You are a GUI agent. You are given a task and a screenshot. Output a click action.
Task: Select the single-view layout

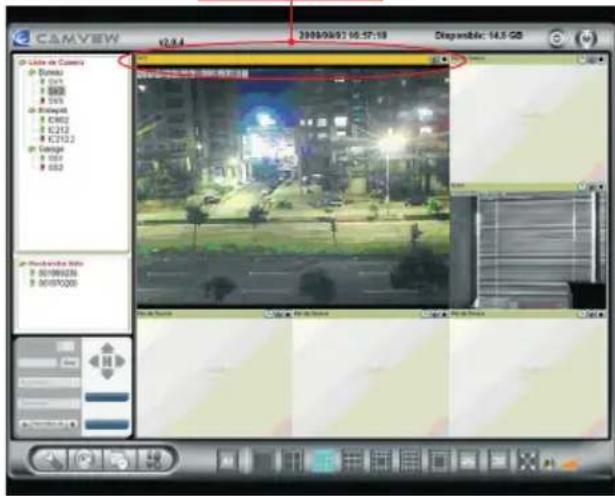262,460
